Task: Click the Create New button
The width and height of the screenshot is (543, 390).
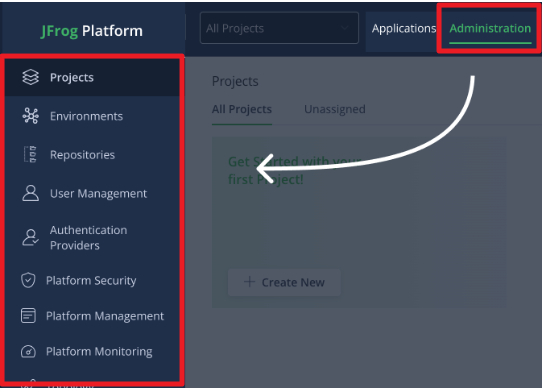Action: 284,282
